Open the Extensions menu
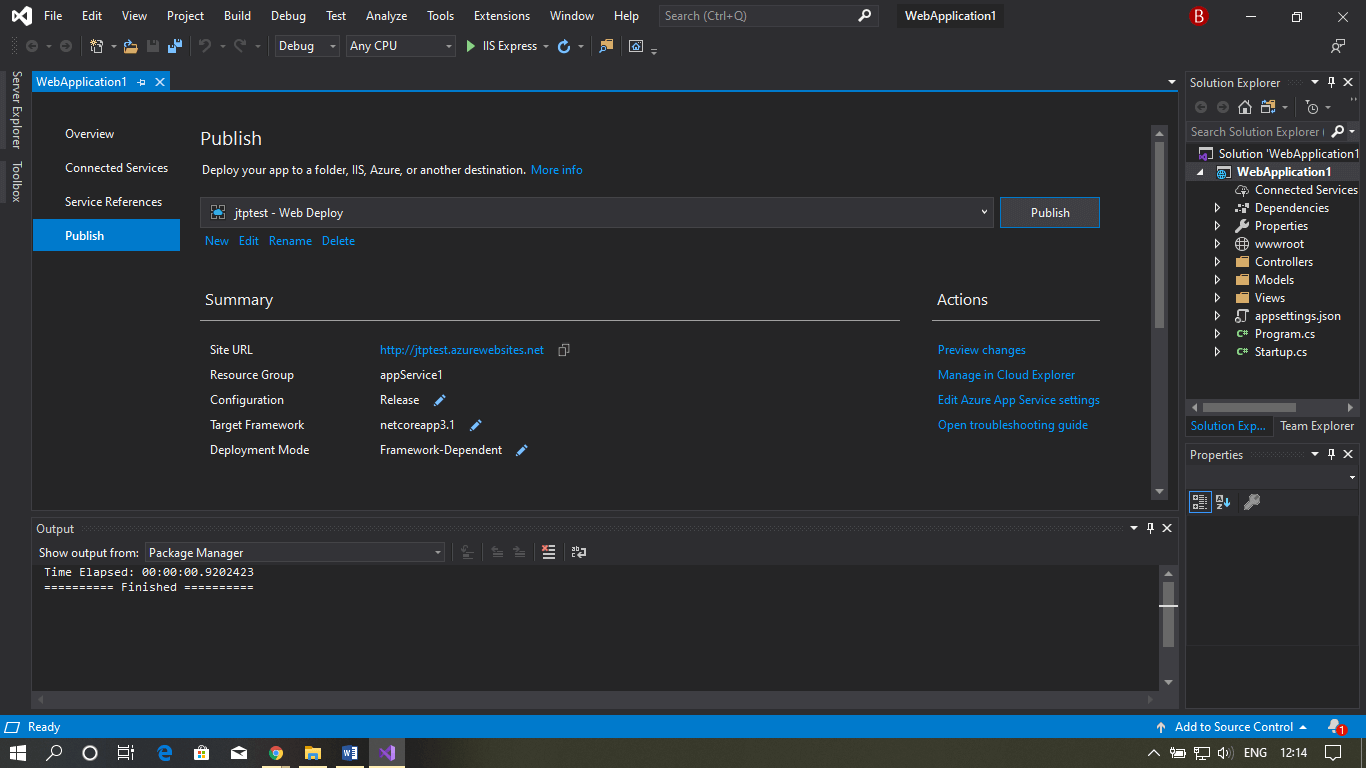This screenshot has width=1366, height=768. (502, 16)
